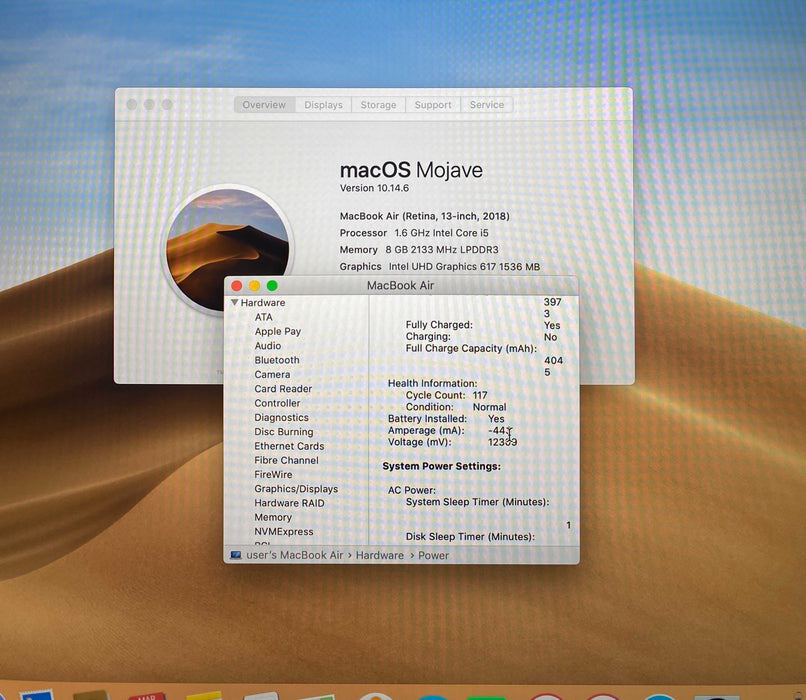The image size is (806, 700).
Task: Select Apple Pay in the sidebar
Action: (x=278, y=331)
